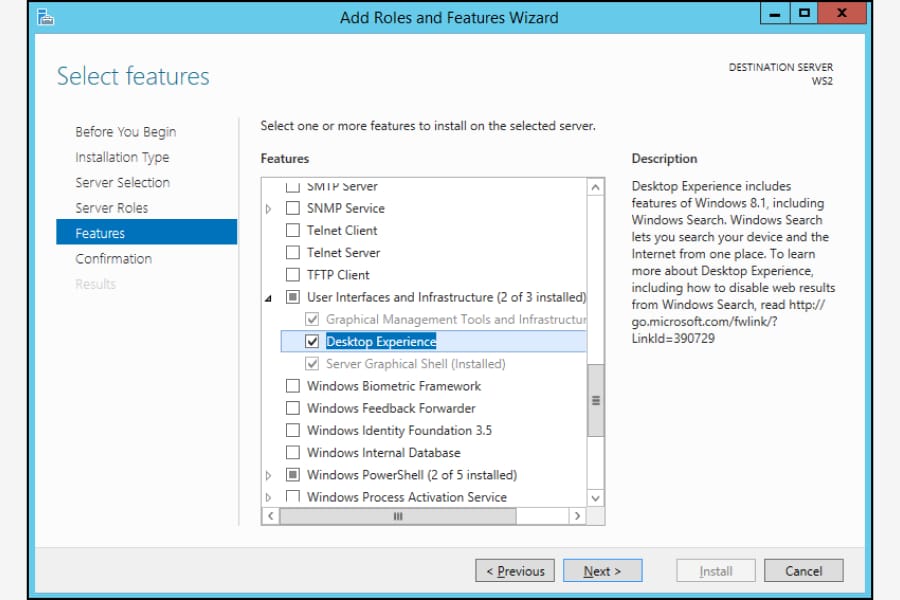Click the 'SNMP Service' label
This screenshot has width=900, height=600.
[x=346, y=208]
